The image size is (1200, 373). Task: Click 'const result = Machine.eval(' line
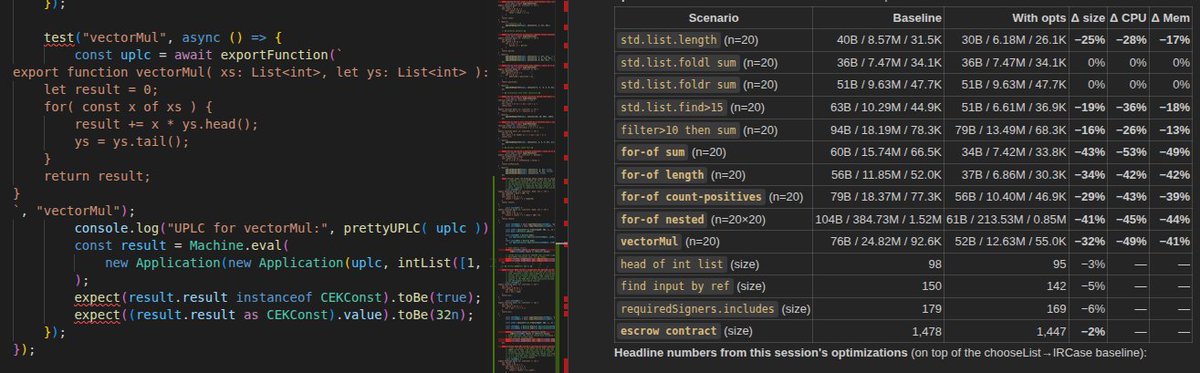[x=183, y=246]
